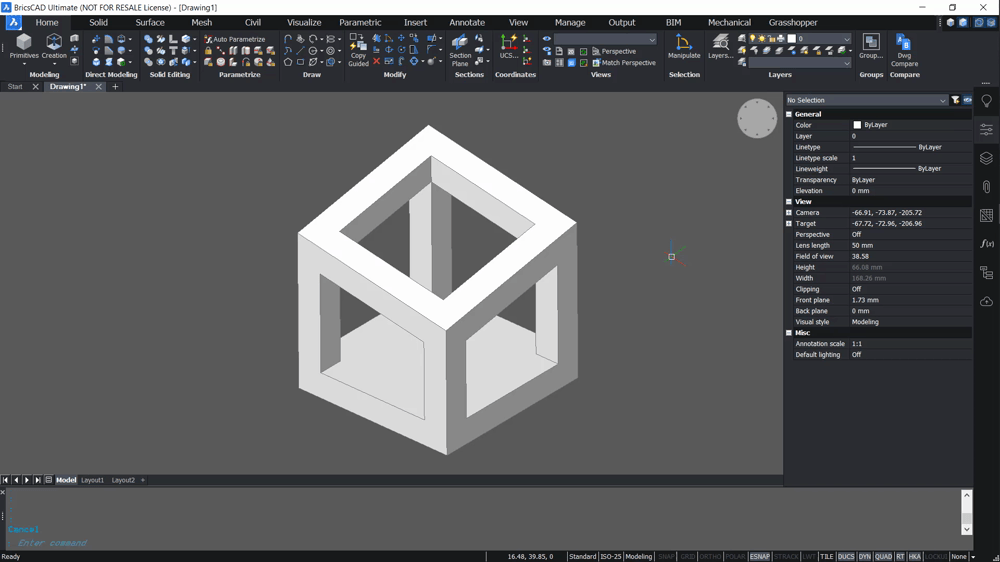
Task: Toggle ORTHO in the status bar
Action: (710, 556)
